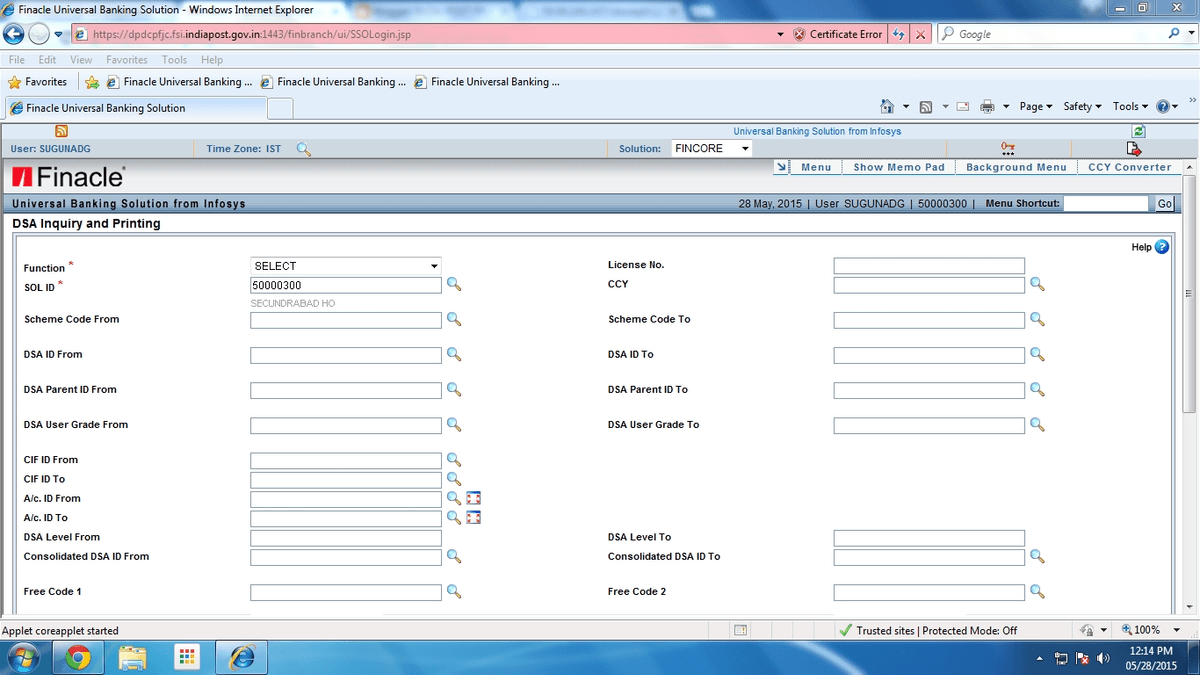Click the Time Zone magnifier icon

pyautogui.click(x=304, y=149)
